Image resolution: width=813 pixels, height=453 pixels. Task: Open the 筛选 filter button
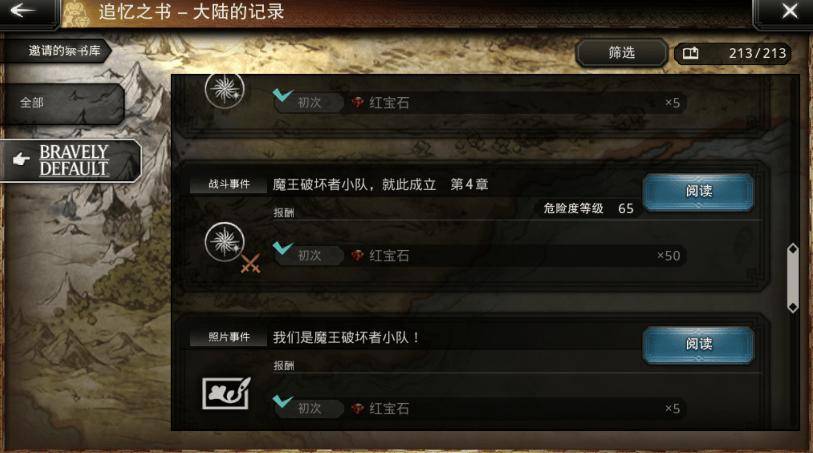622,52
